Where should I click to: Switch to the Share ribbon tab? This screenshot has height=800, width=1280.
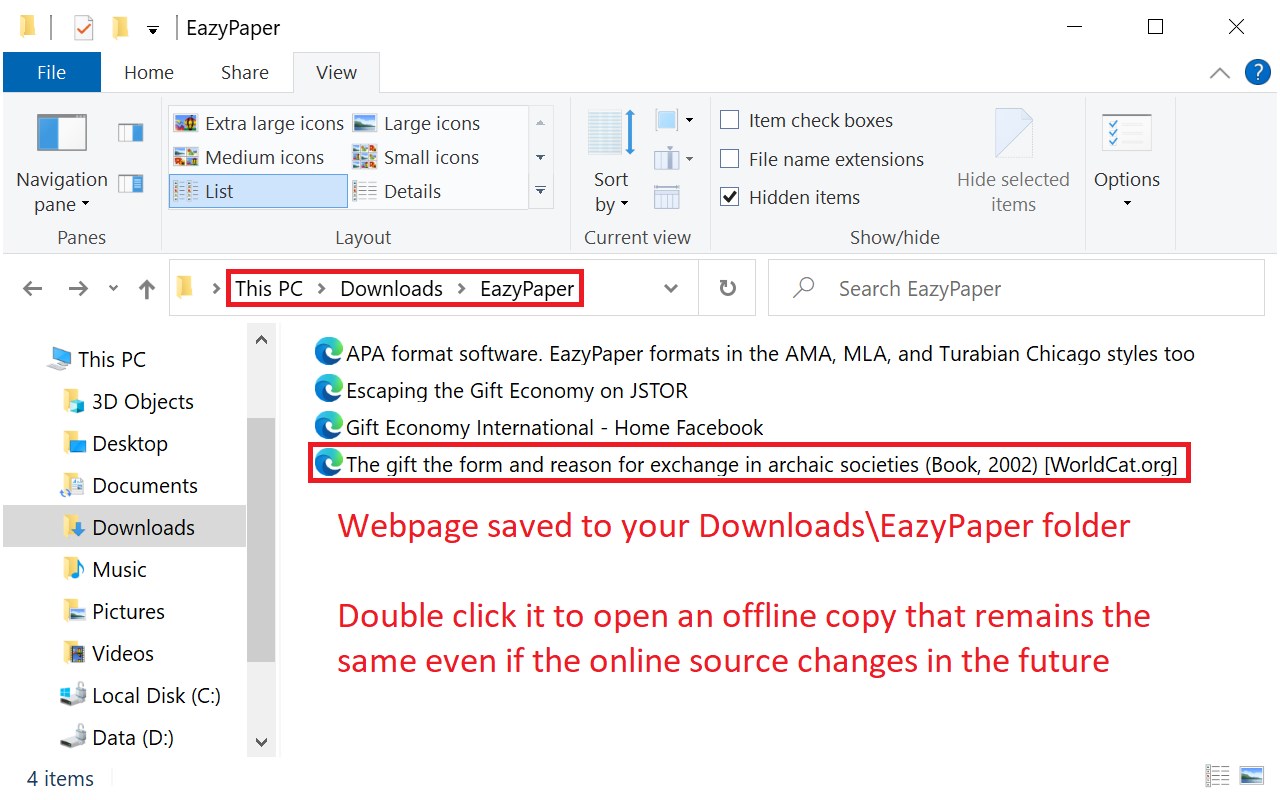pos(245,72)
